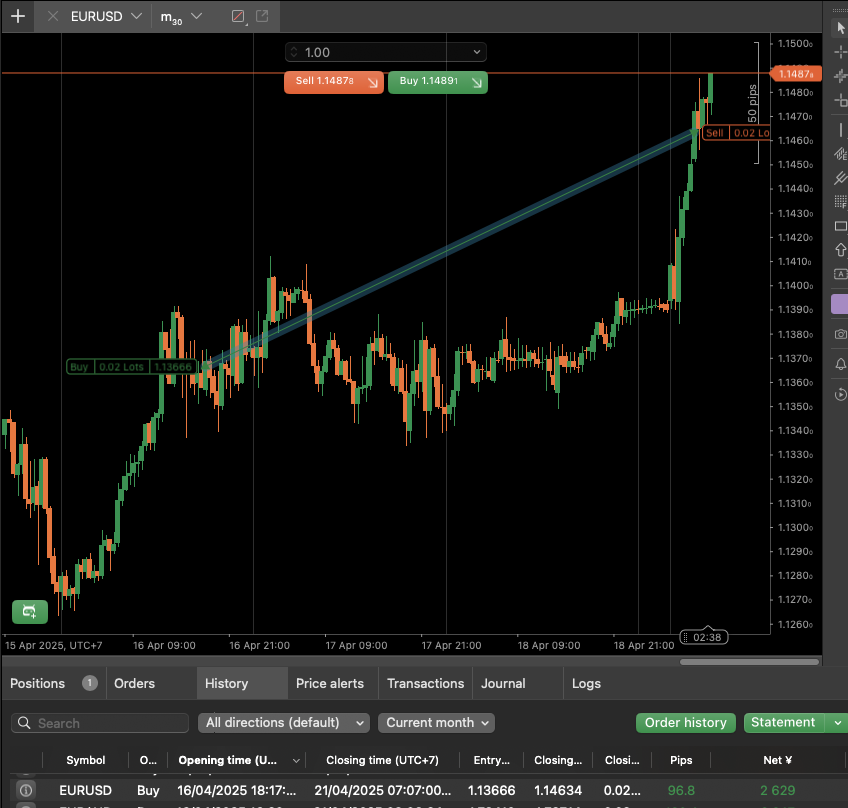Click the Order history button
Screen dimensions: 848x808
pos(686,723)
